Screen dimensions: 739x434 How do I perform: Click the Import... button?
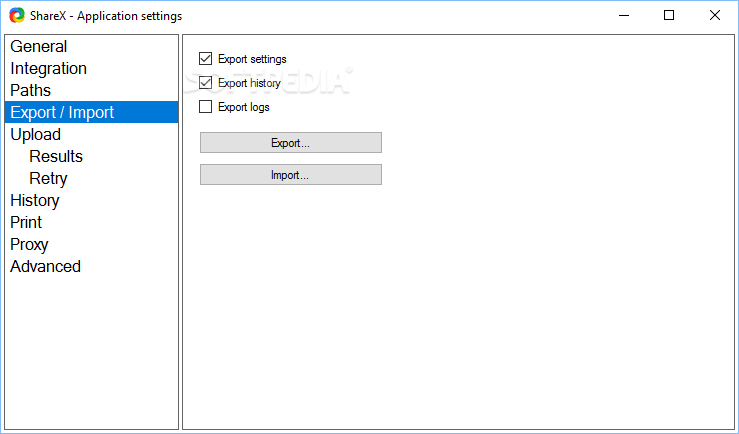[291, 175]
